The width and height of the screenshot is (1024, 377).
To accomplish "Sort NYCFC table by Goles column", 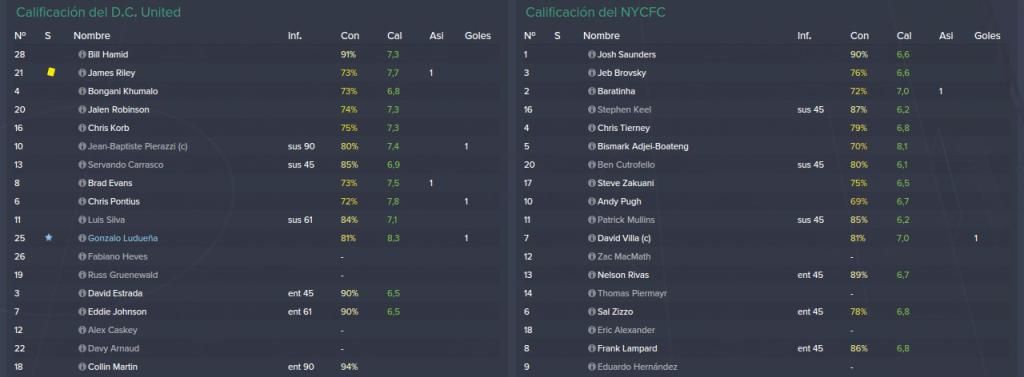I will [987, 36].
